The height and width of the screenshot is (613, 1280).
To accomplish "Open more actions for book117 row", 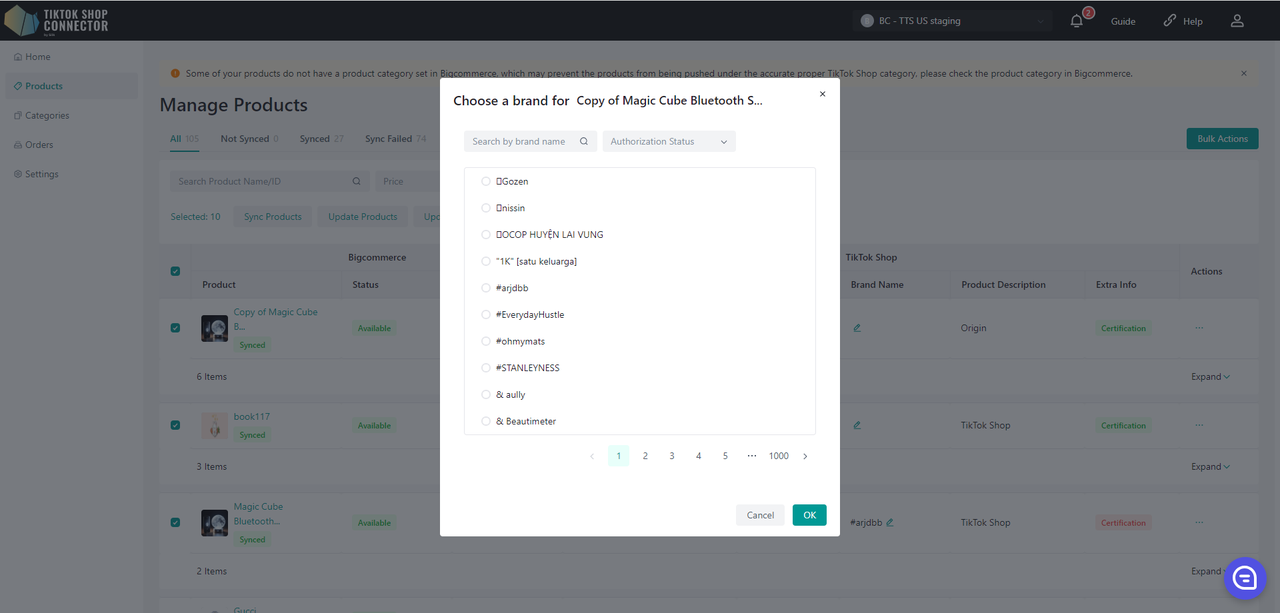I will [x=1199, y=425].
